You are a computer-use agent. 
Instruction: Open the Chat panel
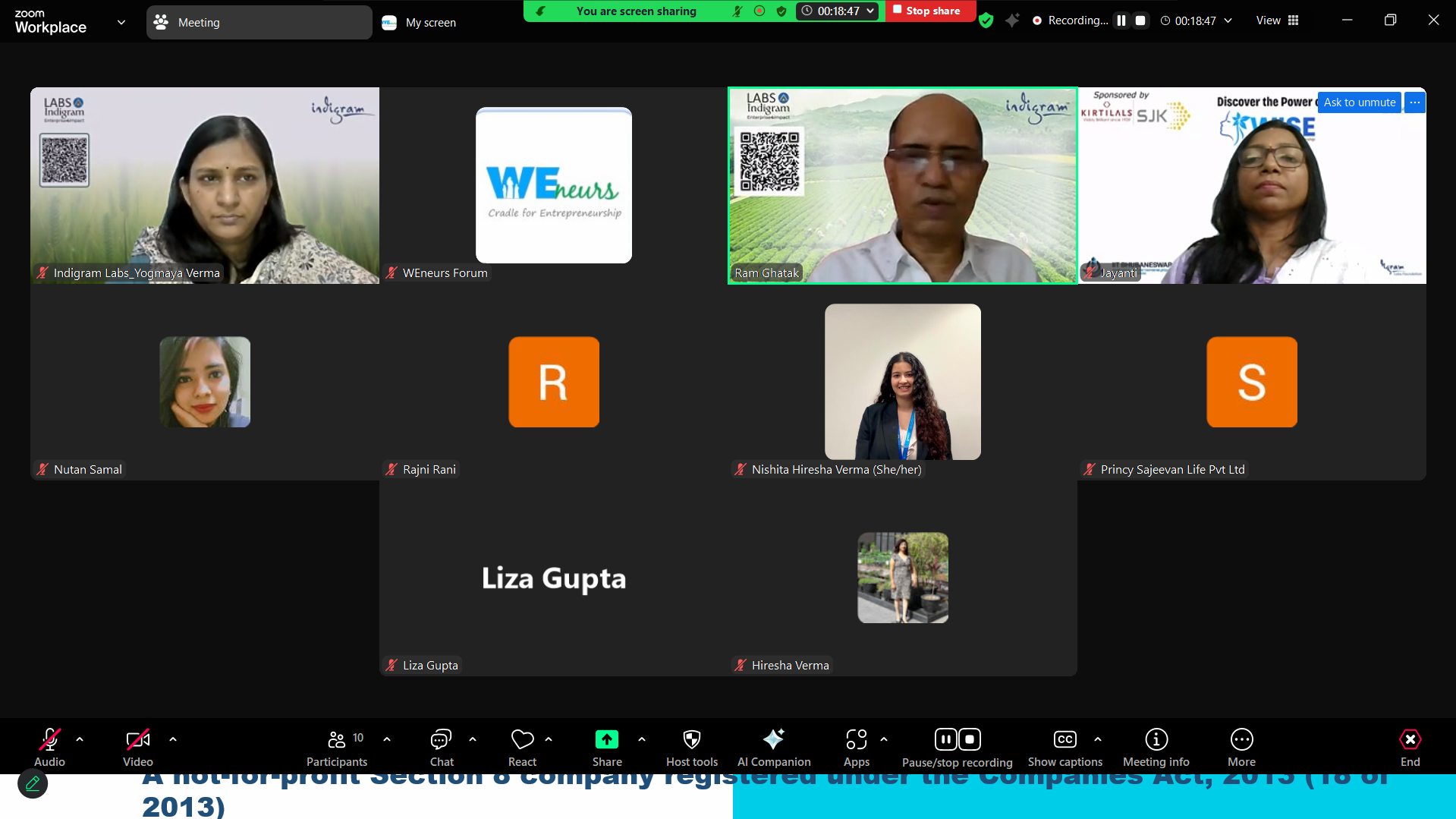441,748
